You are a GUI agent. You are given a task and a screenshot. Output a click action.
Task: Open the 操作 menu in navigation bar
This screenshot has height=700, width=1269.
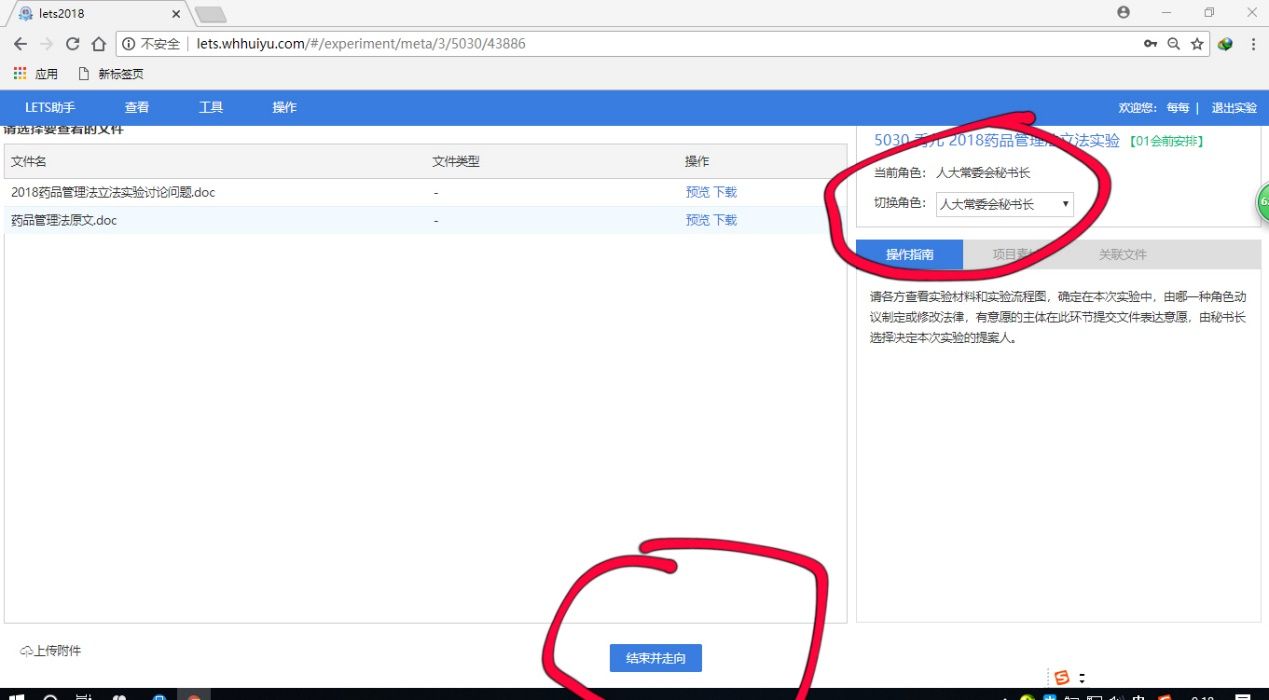click(285, 108)
